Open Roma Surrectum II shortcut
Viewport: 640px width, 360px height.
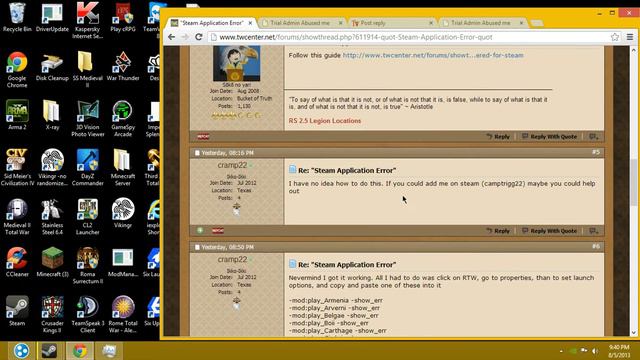pos(87,265)
